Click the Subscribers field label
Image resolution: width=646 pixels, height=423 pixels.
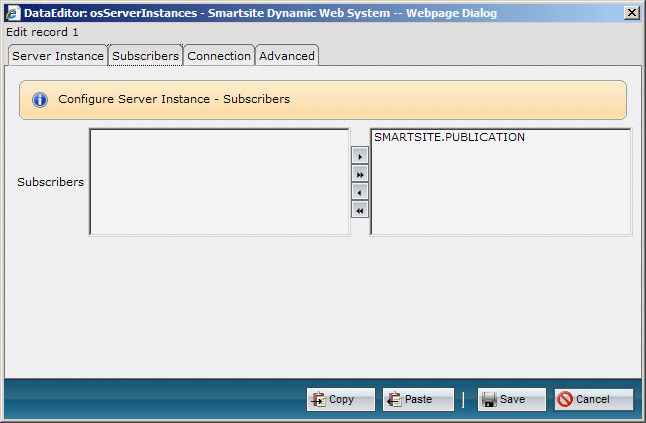pos(50,182)
